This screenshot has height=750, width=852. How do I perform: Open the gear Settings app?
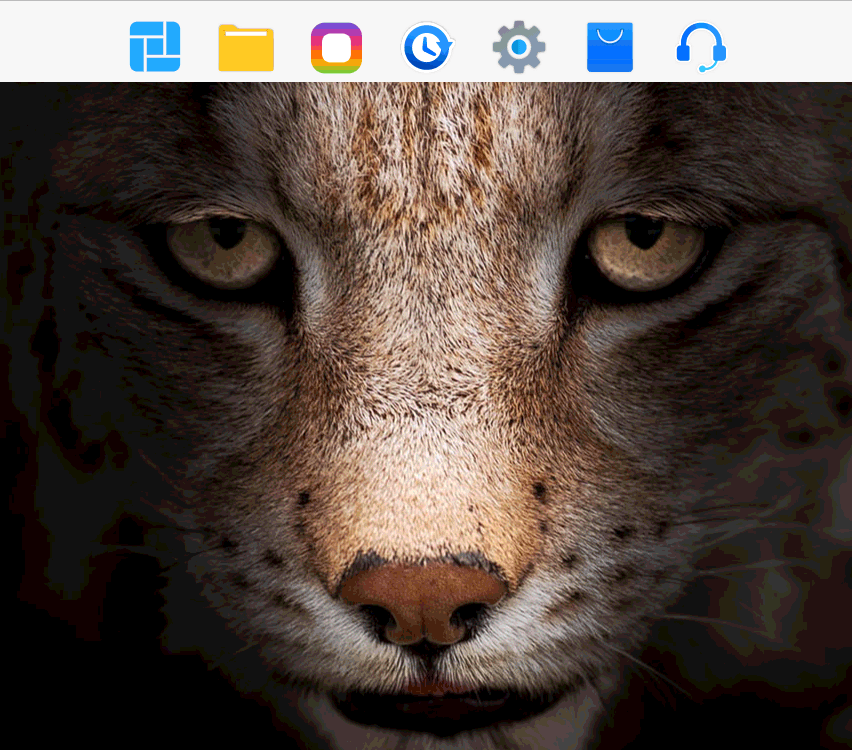(x=519, y=47)
